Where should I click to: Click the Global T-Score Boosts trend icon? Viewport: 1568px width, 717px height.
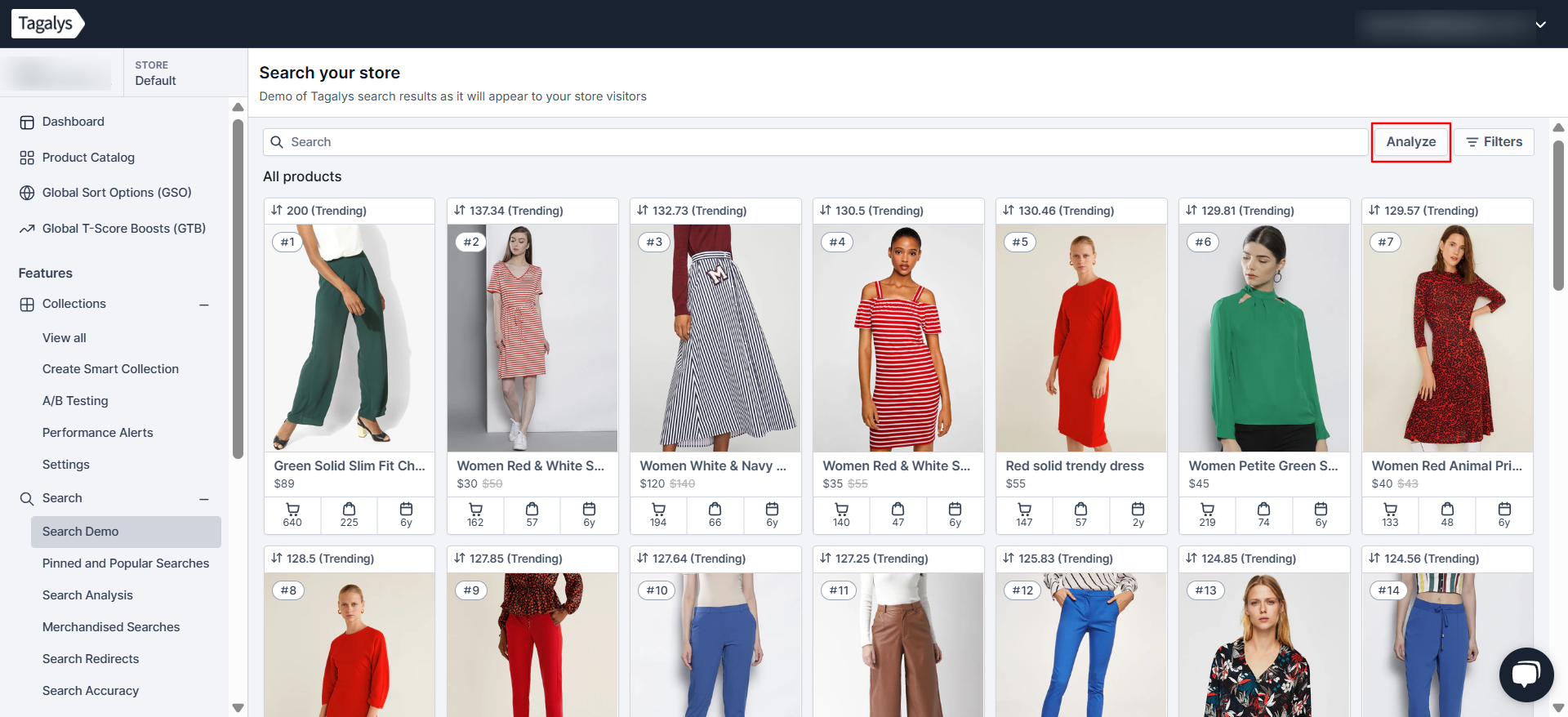pyautogui.click(x=27, y=229)
